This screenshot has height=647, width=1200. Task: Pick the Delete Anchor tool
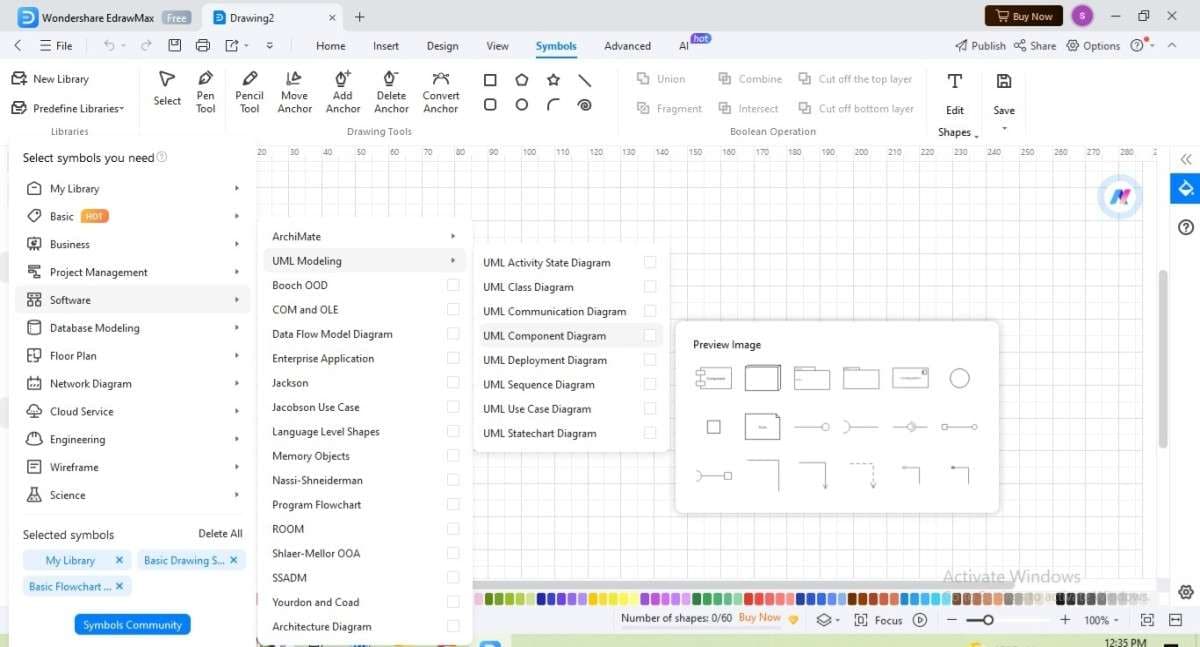pyautogui.click(x=391, y=91)
